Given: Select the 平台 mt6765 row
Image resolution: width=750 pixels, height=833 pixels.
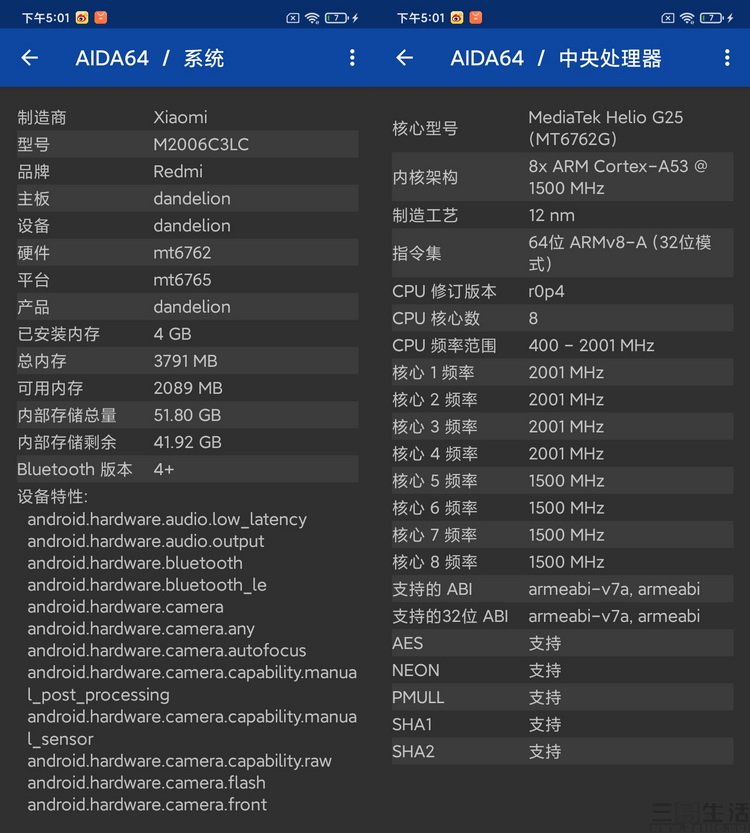Looking at the screenshot, I should point(188,279).
